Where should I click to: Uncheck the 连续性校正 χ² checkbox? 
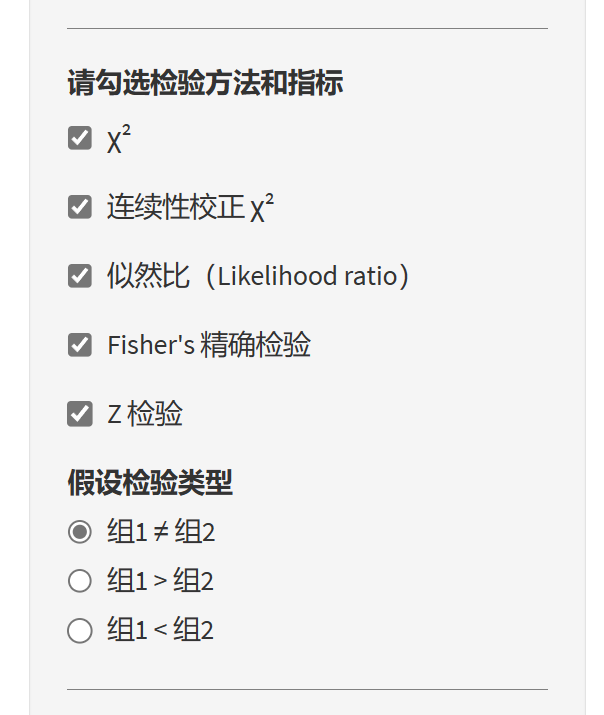point(80,207)
